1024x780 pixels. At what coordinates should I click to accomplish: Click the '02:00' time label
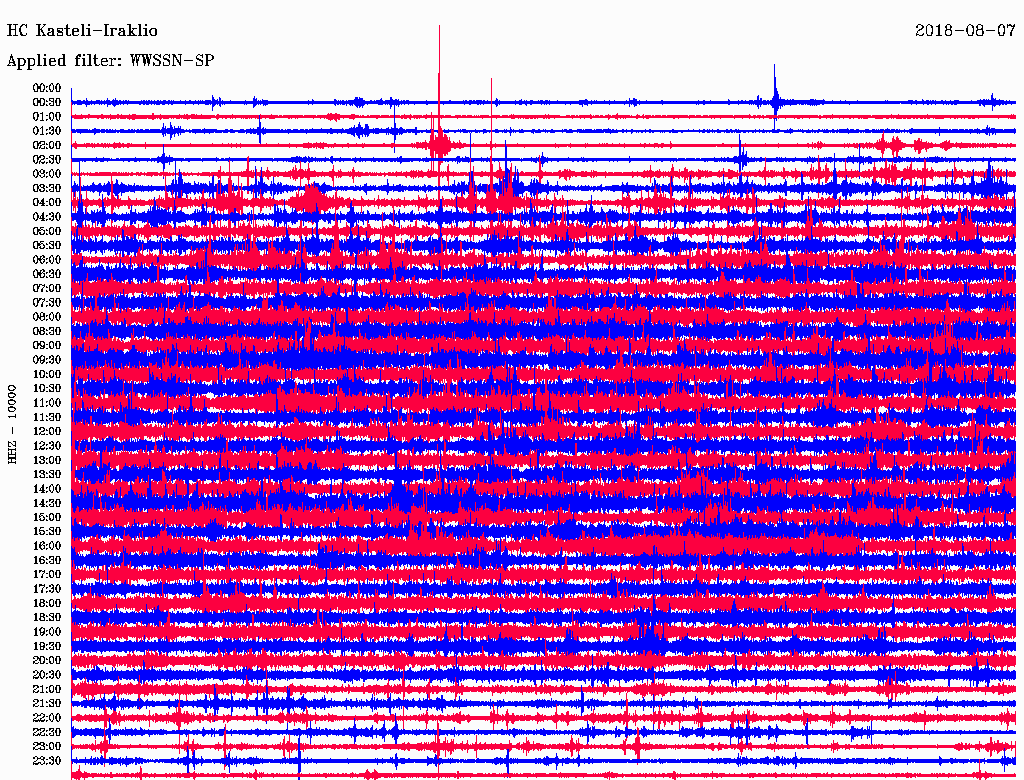pos(47,145)
